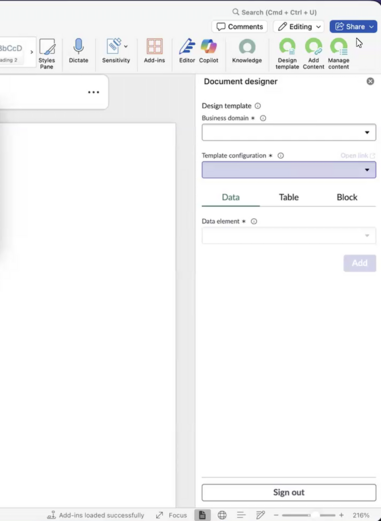The width and height of the screenshot is (381, 521).
Task: Open the Add-ins gallery
Action: [x=154, y=51]
